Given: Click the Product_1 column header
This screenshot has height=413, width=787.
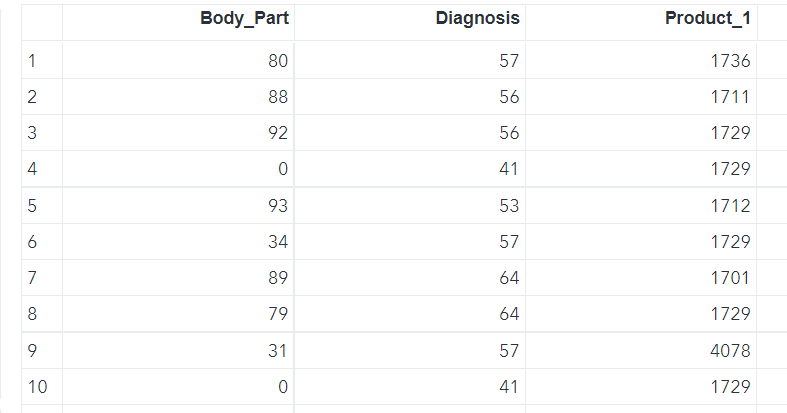Looking at the screenshot, I should (707, 18).
